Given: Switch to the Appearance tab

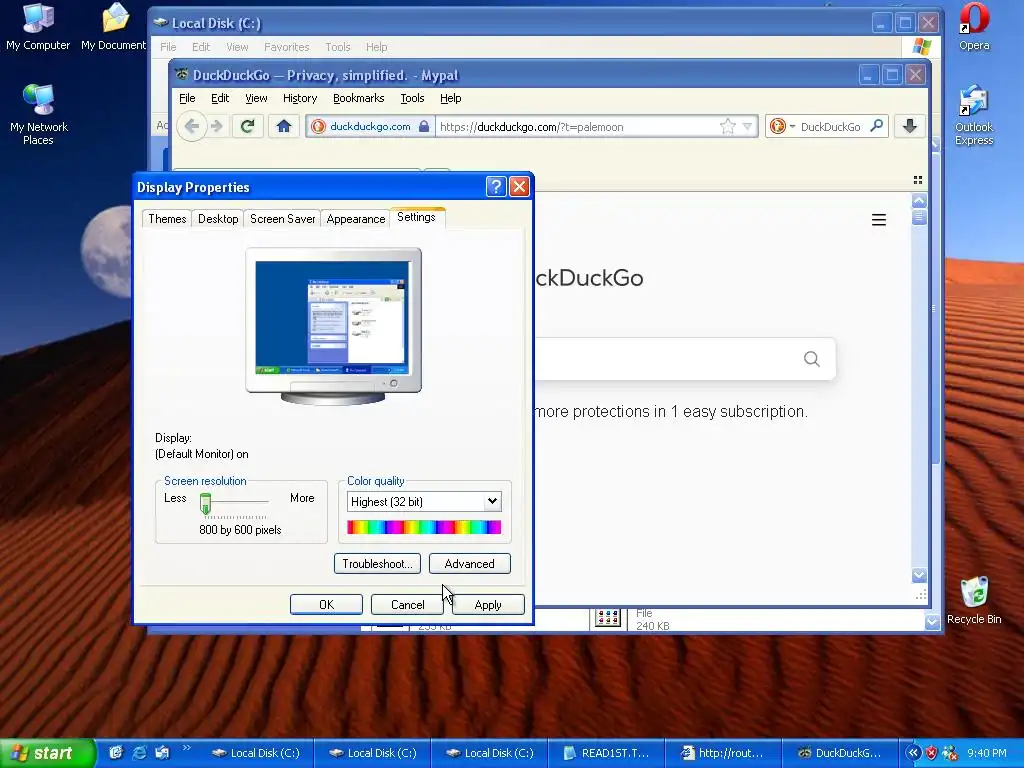Looking at the screenshot, I should 356,219.
